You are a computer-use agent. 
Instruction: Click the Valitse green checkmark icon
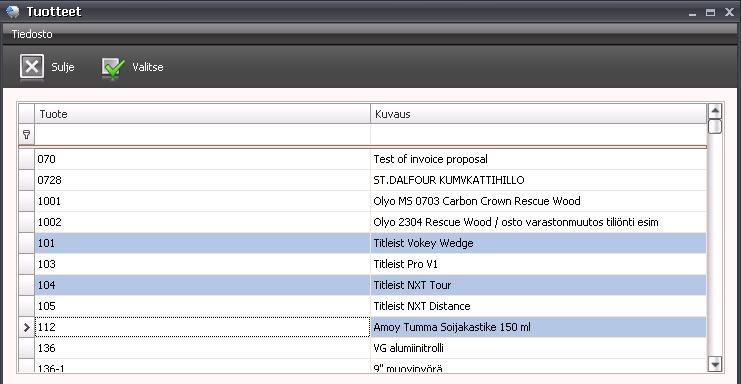[113, 68]
